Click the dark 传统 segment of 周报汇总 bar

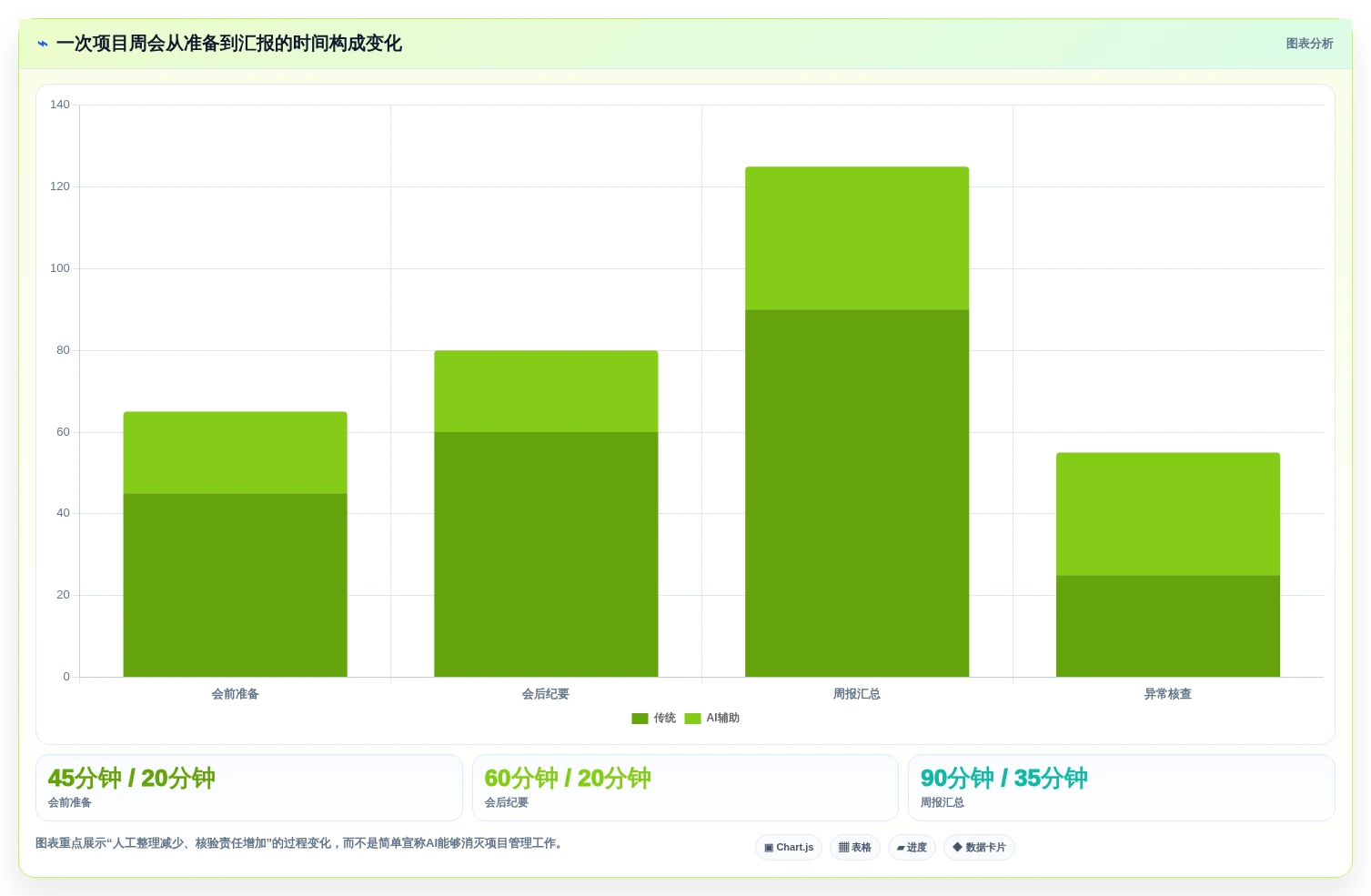(857, 493)
